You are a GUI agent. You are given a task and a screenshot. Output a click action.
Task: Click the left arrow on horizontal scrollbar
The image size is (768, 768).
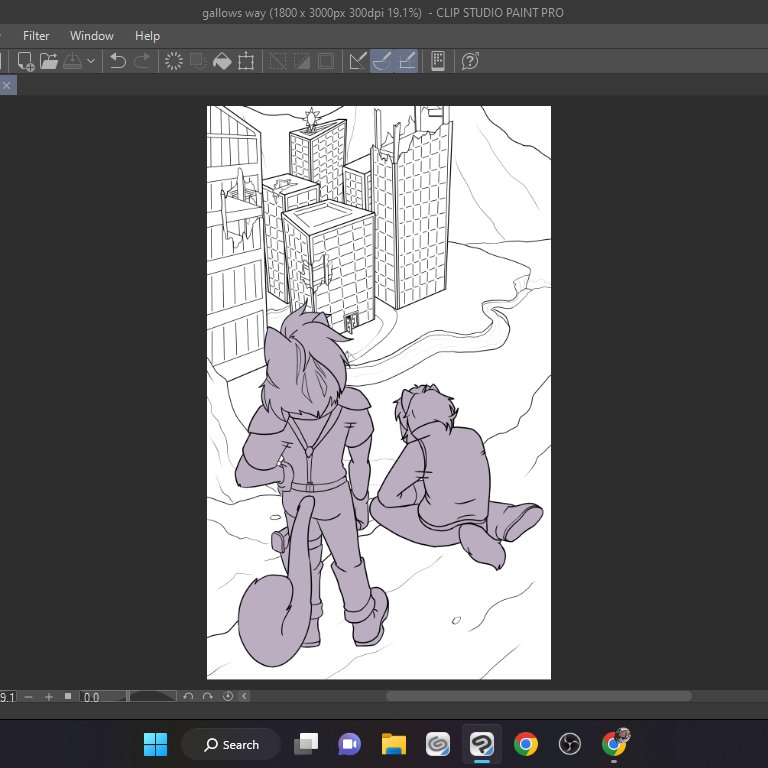[x=244, y=696]
